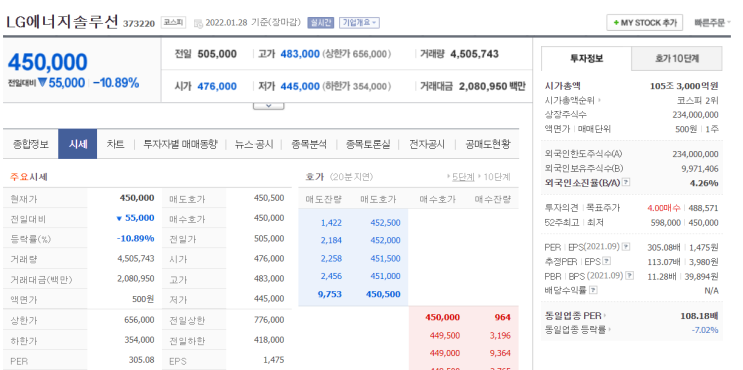743x370 pixels.
Task: Go to the 전자공시 tab
Action: pos(427,144)
